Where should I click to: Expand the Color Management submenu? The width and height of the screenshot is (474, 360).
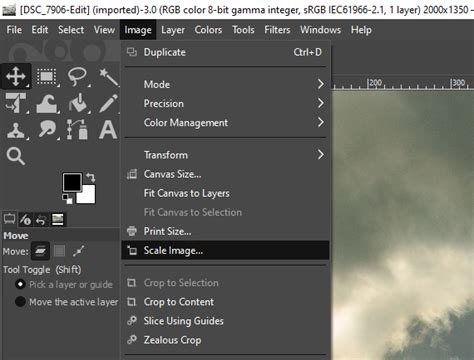225,122
